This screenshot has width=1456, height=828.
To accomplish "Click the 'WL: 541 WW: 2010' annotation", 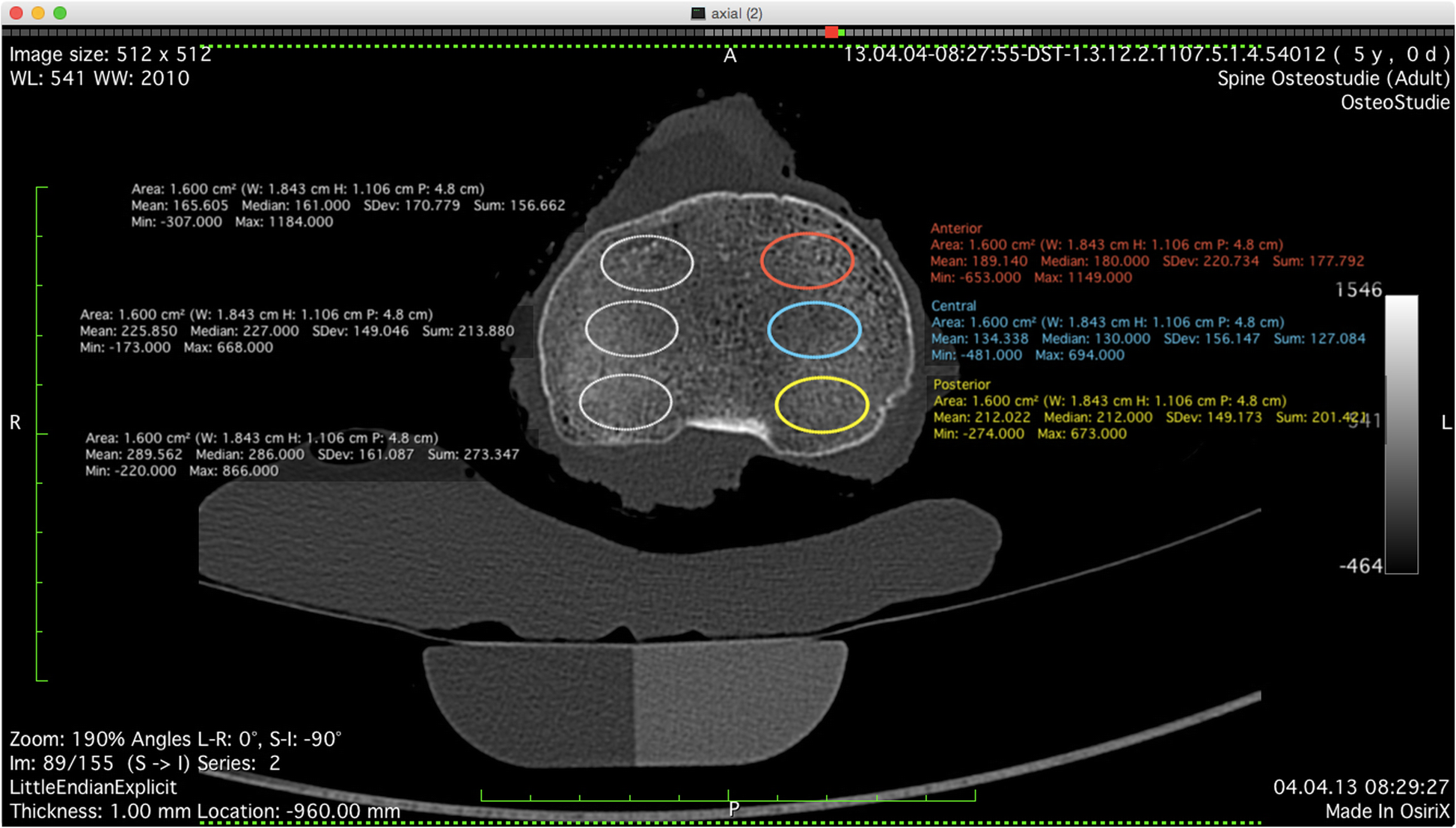I will click(100, 79).
